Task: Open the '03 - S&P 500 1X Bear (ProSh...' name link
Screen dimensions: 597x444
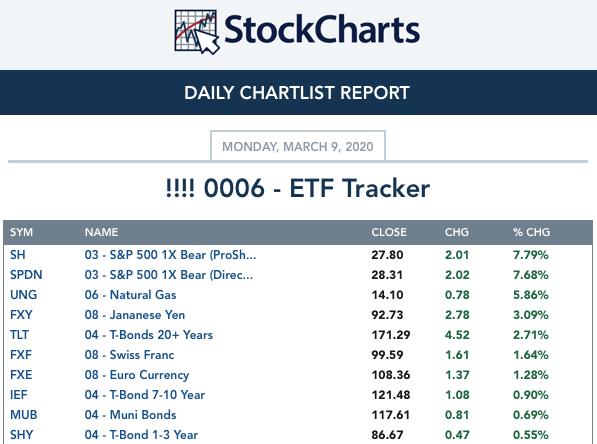Action: coord(170,255)
